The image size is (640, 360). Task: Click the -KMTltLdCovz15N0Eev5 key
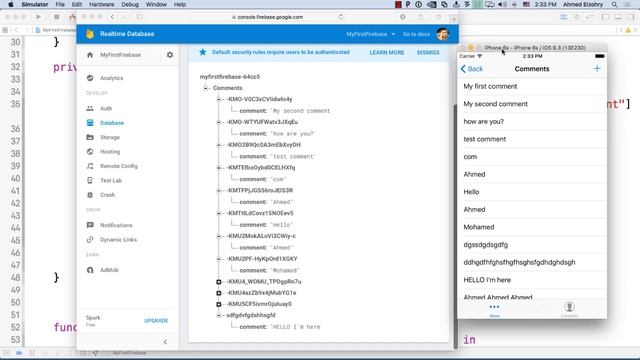coord(260,213)
